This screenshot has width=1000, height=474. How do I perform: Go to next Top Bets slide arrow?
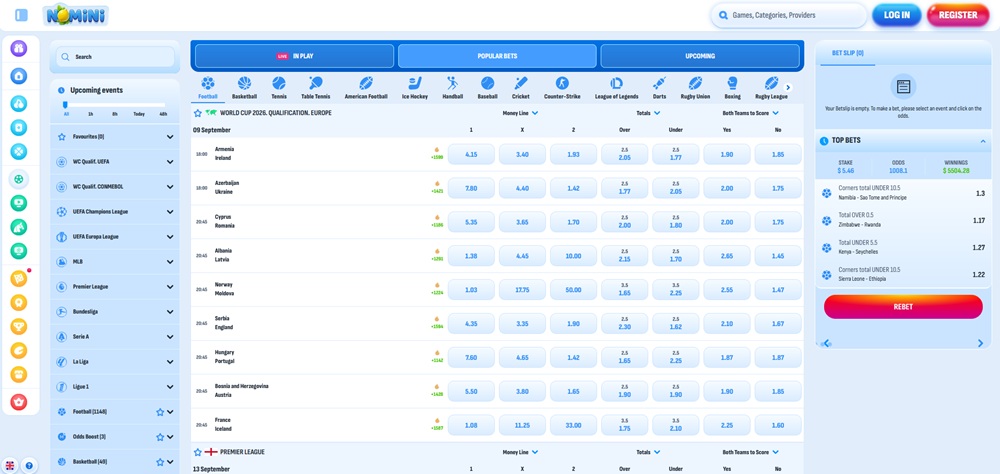point(980,343)
